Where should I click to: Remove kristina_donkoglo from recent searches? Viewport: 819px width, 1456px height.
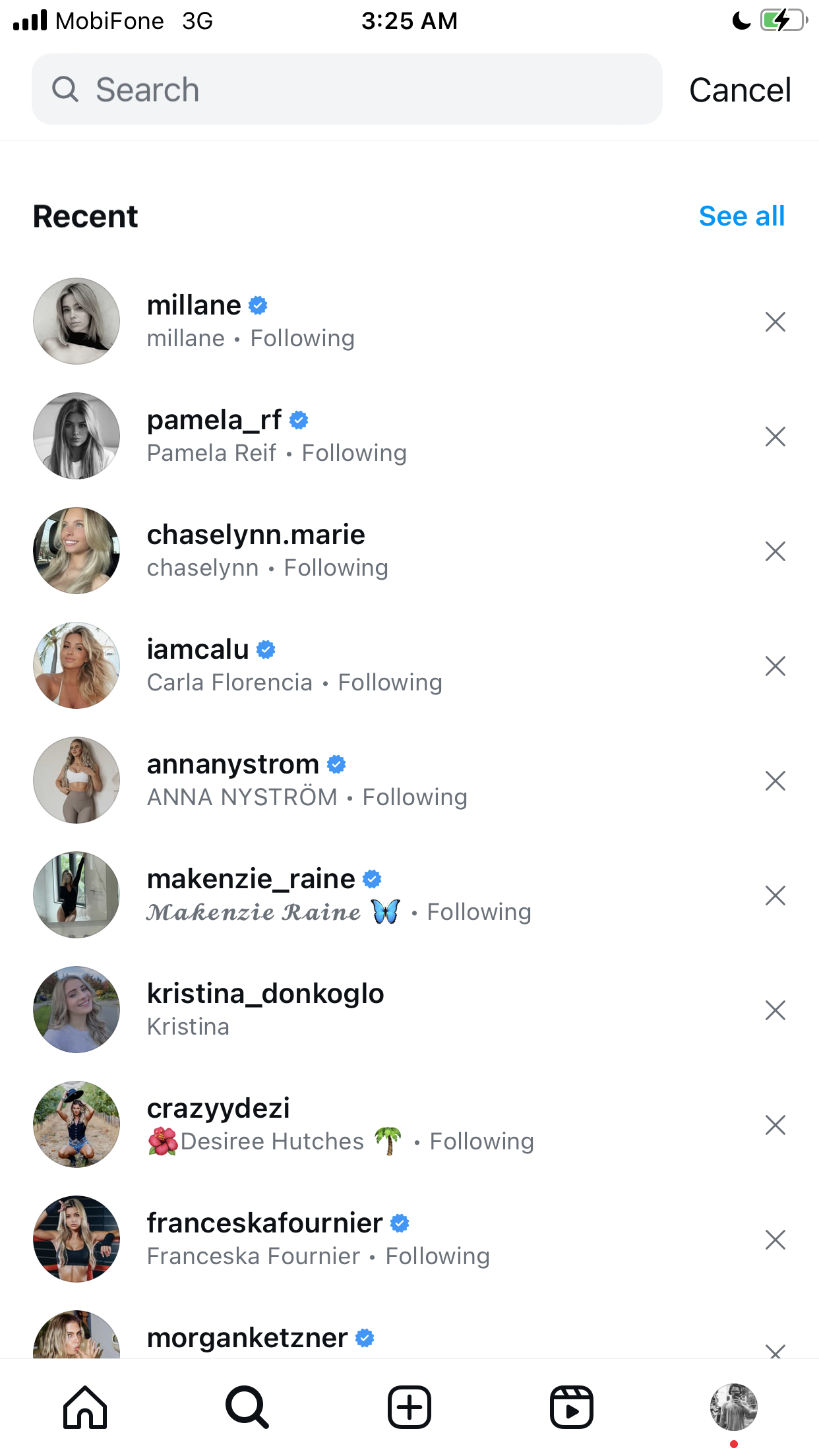click(x=775, y=1010)
